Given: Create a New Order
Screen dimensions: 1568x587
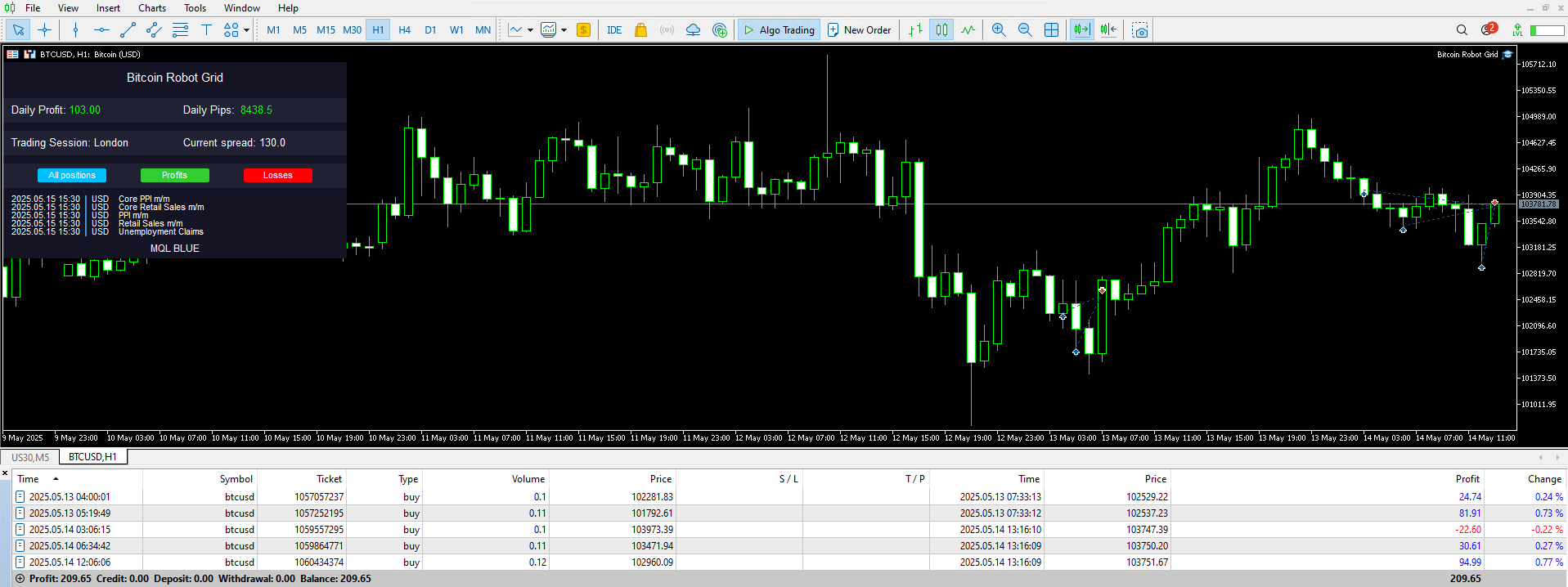Looking at the screenshot, I should coord(859,30).
